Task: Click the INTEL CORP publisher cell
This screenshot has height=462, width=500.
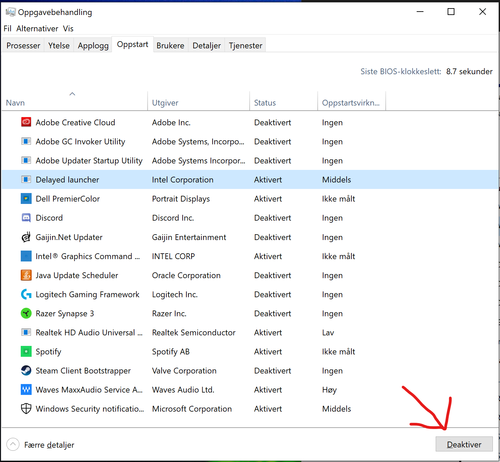Action: coord(173,256)
